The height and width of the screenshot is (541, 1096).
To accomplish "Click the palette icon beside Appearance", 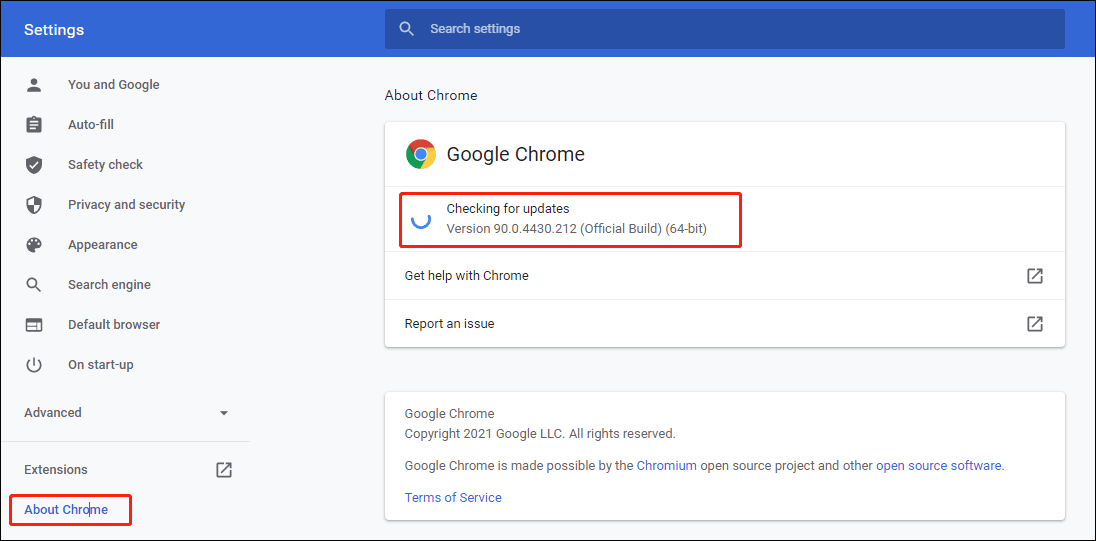I will (34, 245).
